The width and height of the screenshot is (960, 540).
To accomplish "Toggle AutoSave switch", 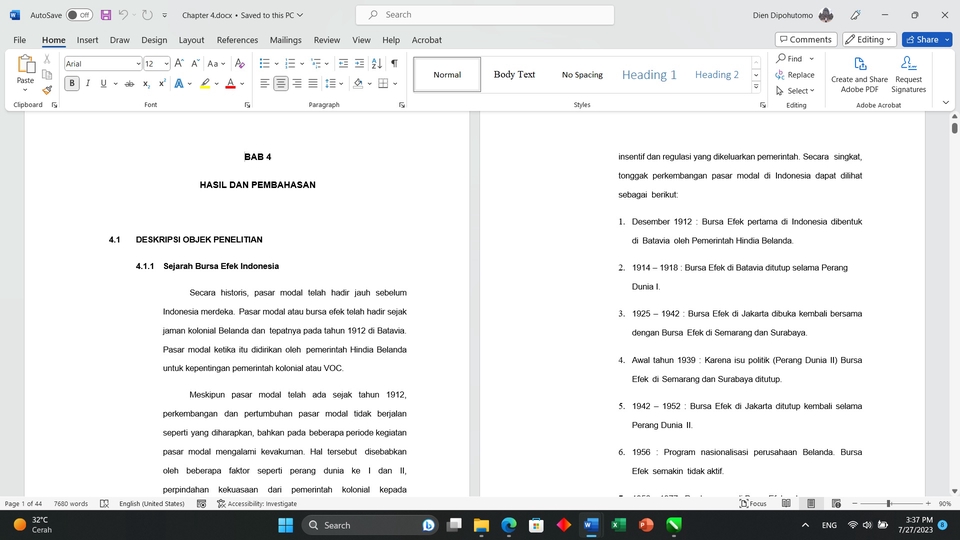I will [x=79, y=15].
